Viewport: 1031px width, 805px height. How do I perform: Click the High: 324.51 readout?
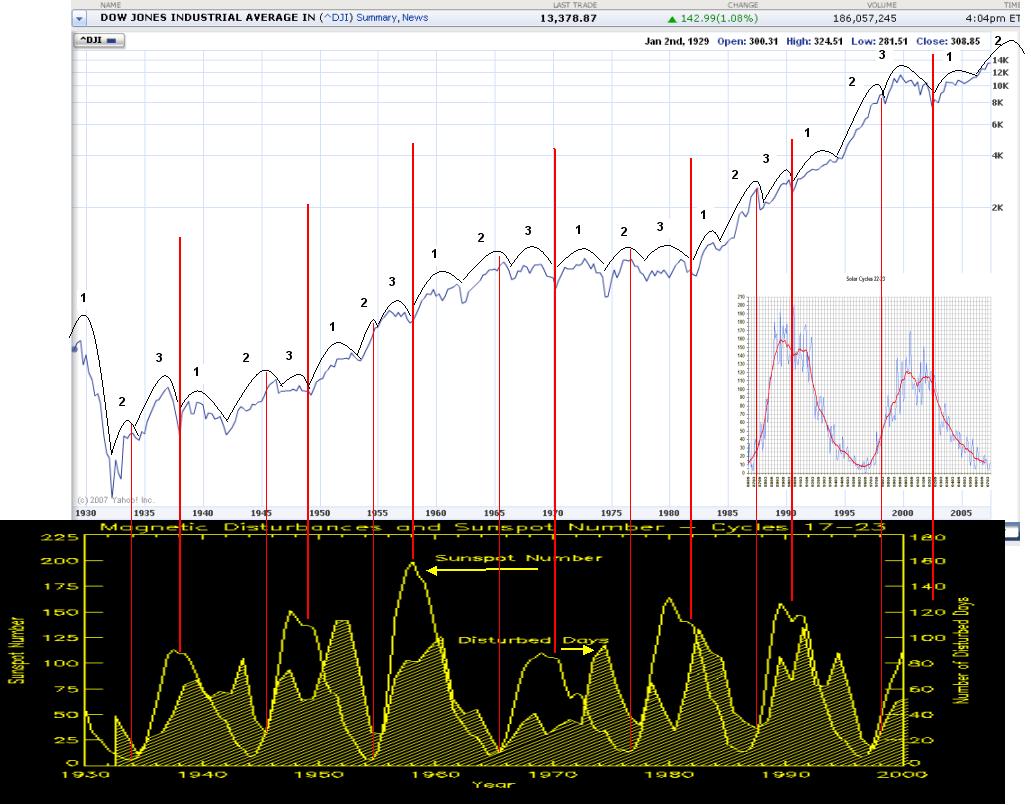click(814, 41)
